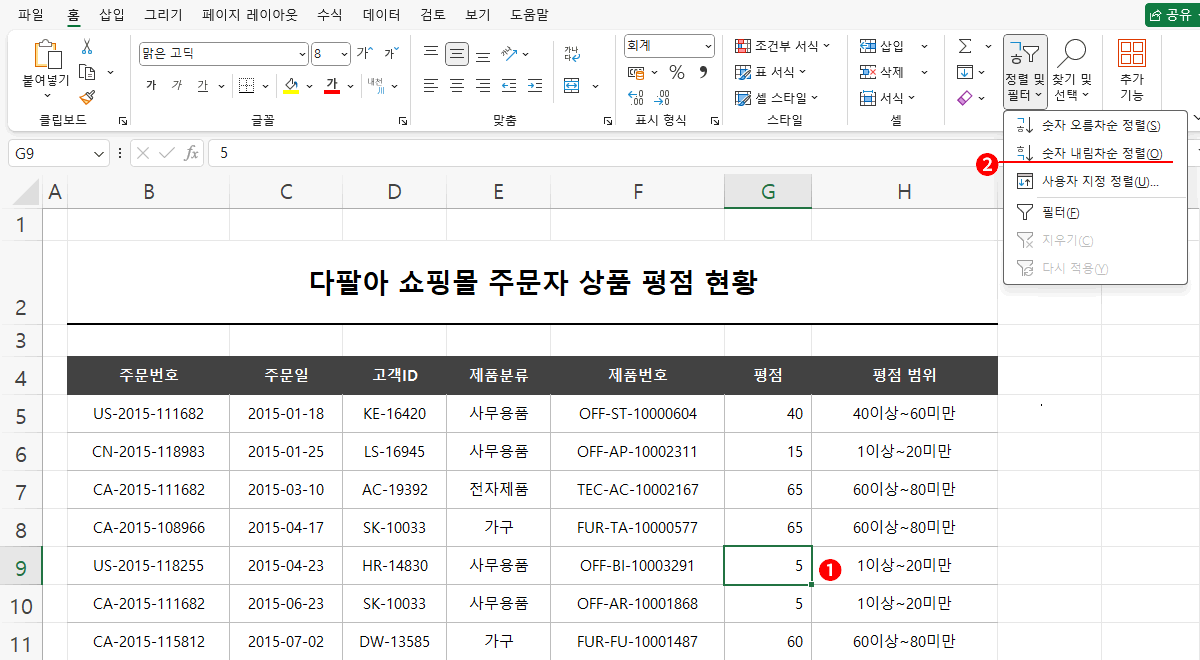Viewport: 1200px width, 660px height.
Task: Apply percent style (%) format
Action: [677, 72]
